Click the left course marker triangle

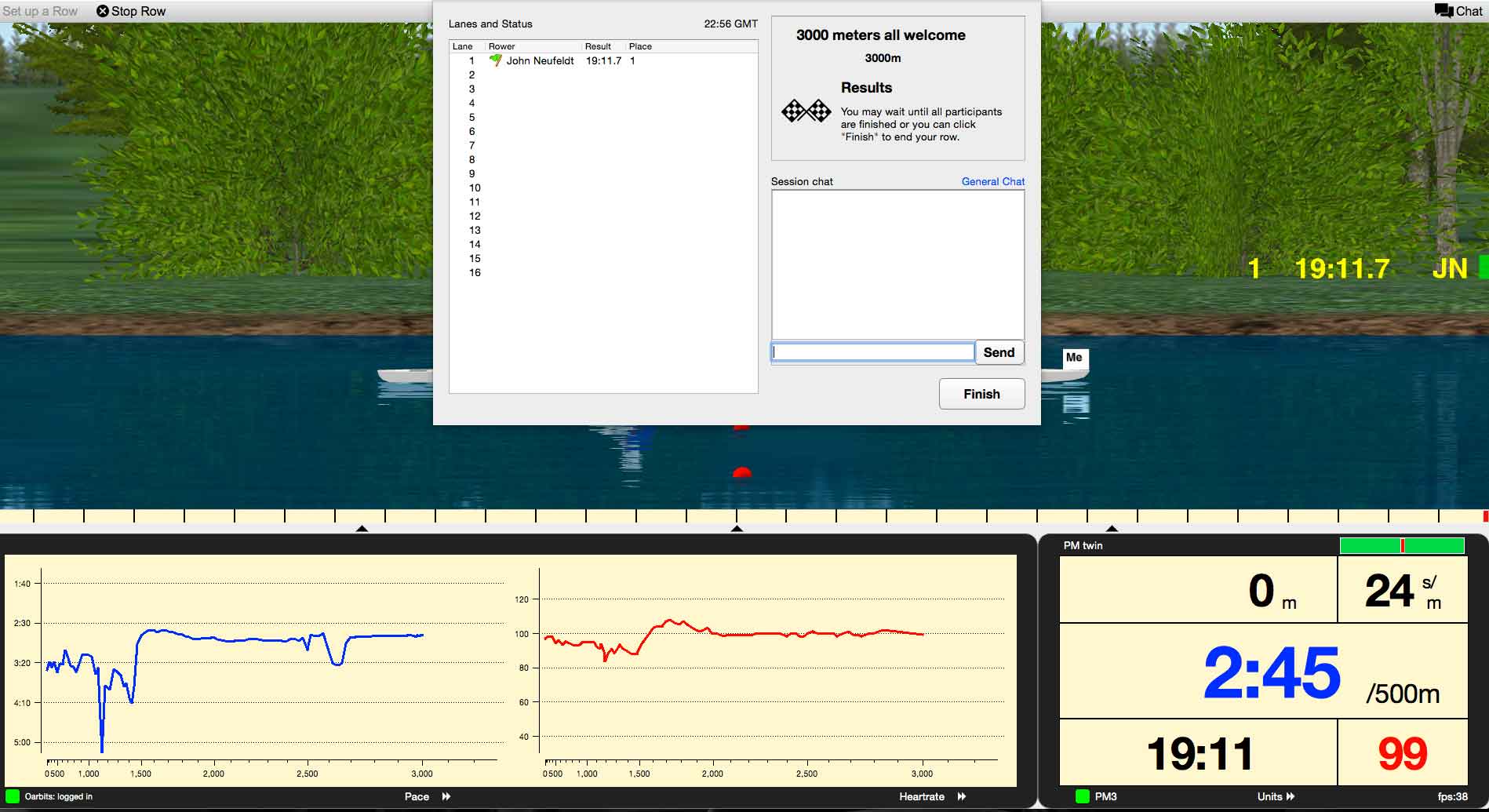[x=362, y=529]
